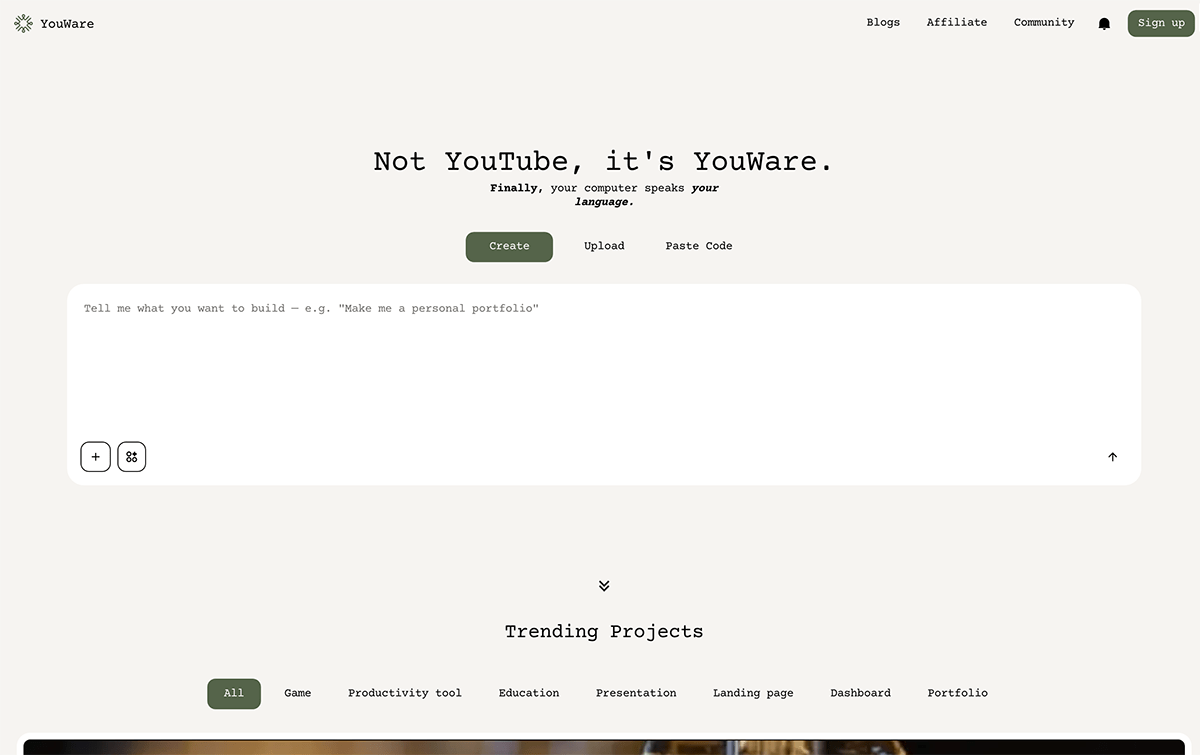Open notifications via the bell icon
Viewport: 1200px width, 755px height.
1104,22
